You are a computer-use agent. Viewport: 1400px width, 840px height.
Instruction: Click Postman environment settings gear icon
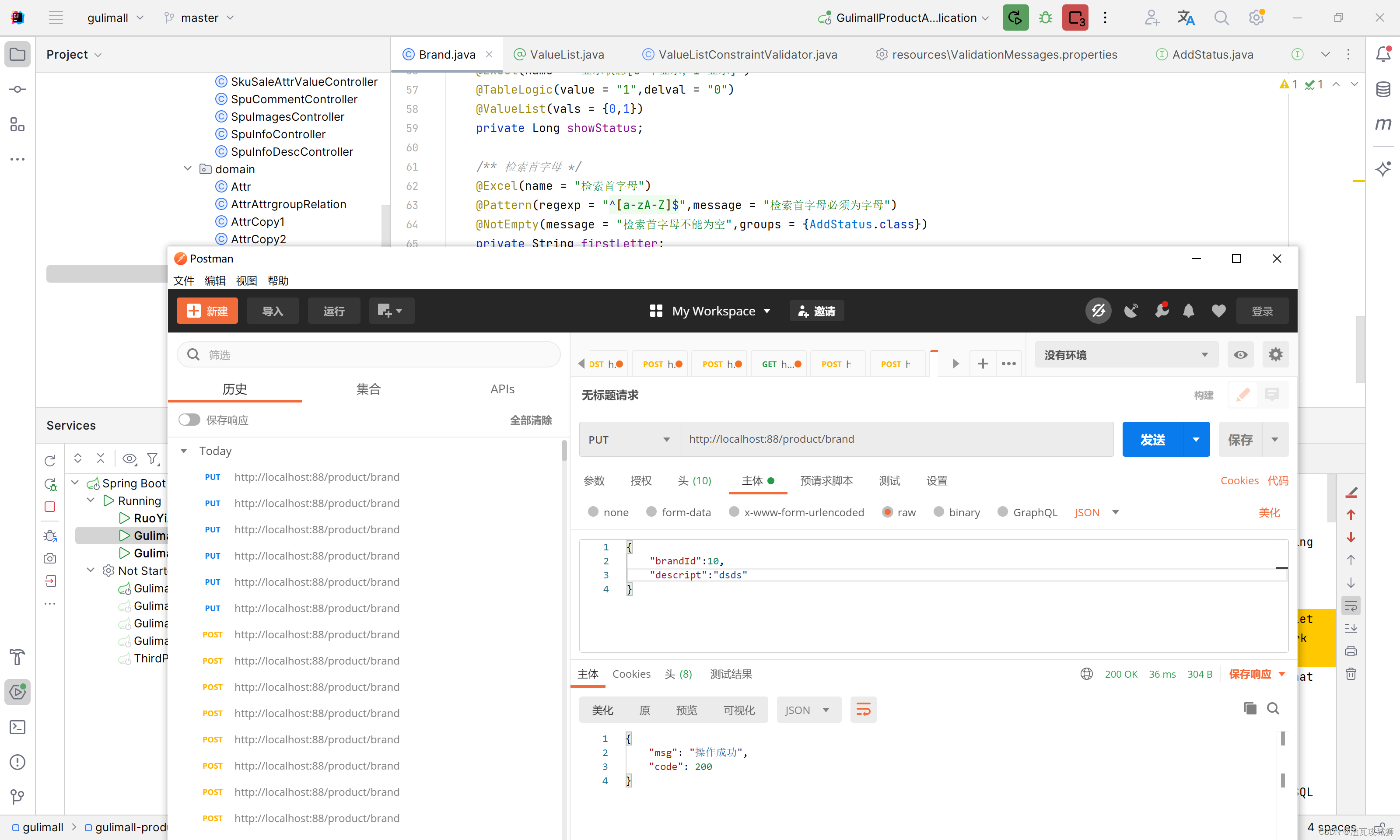click(1275, 355)
